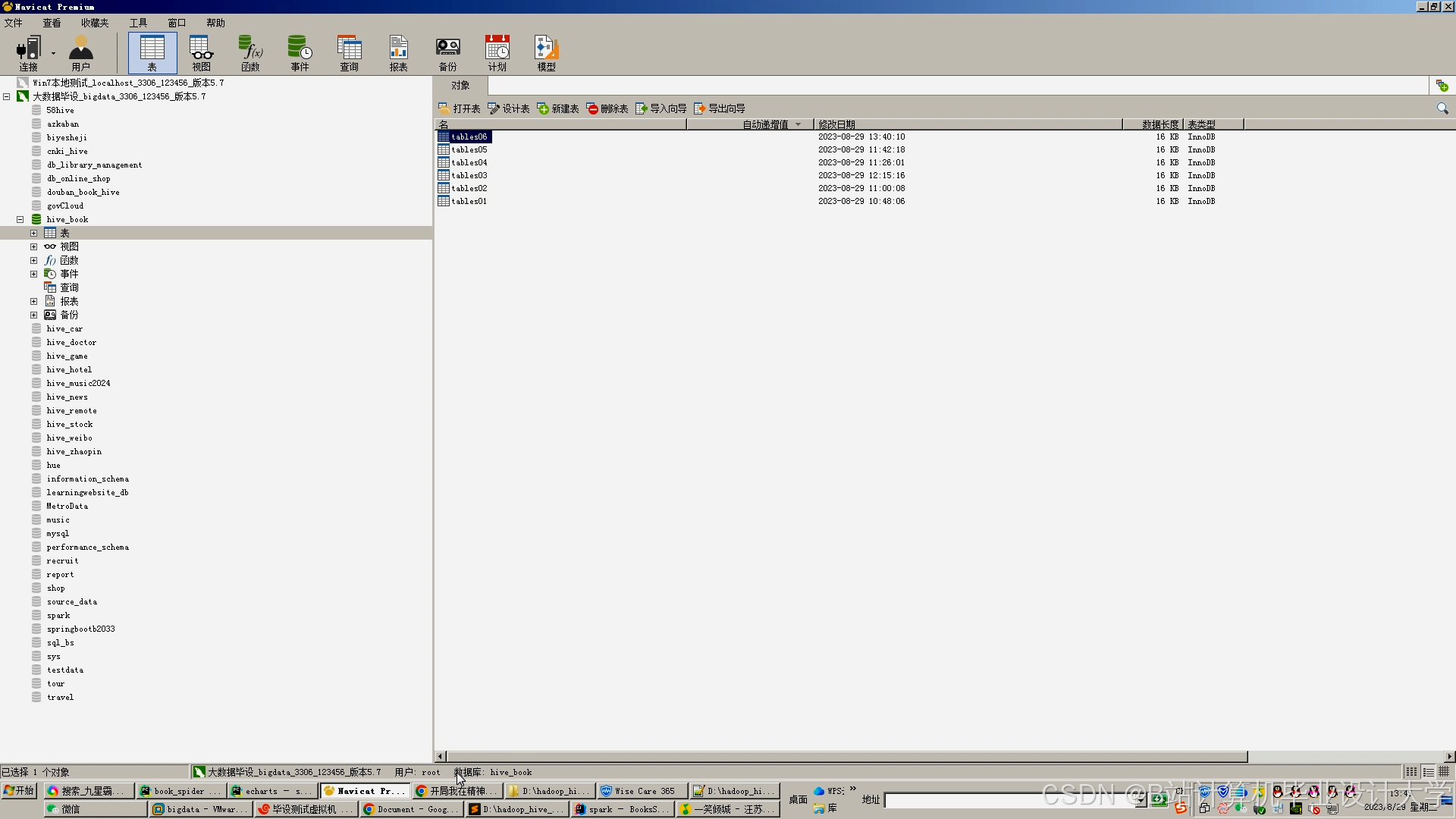Click the Backup (备份) toolbar icon
The width and height of the screenshot is (1456, 819).
[447, 52]
